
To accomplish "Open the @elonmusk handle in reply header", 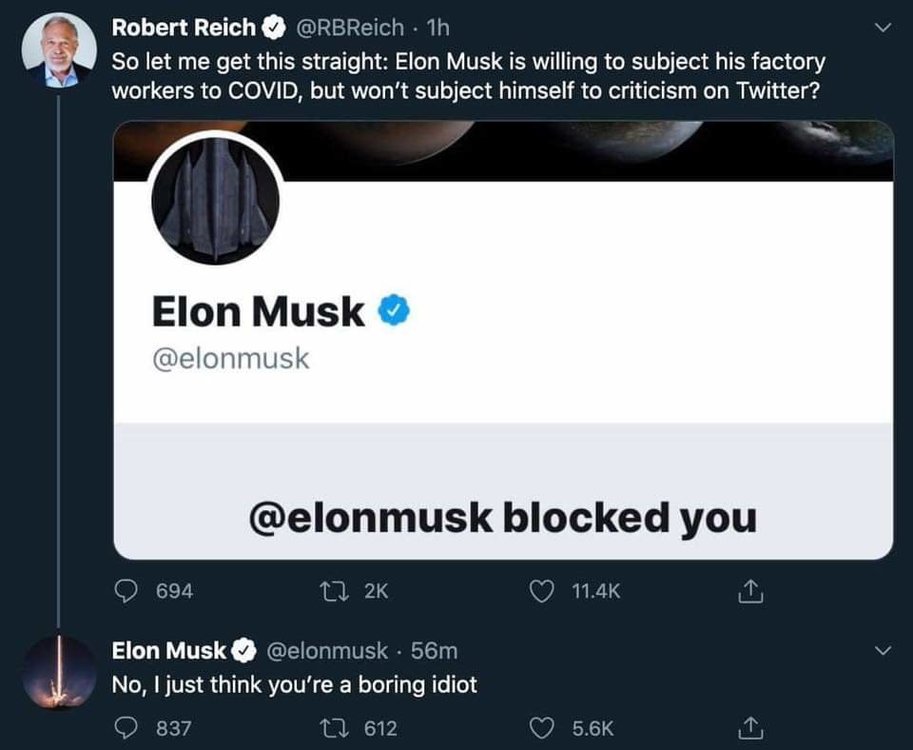I will tap(324, 651).
